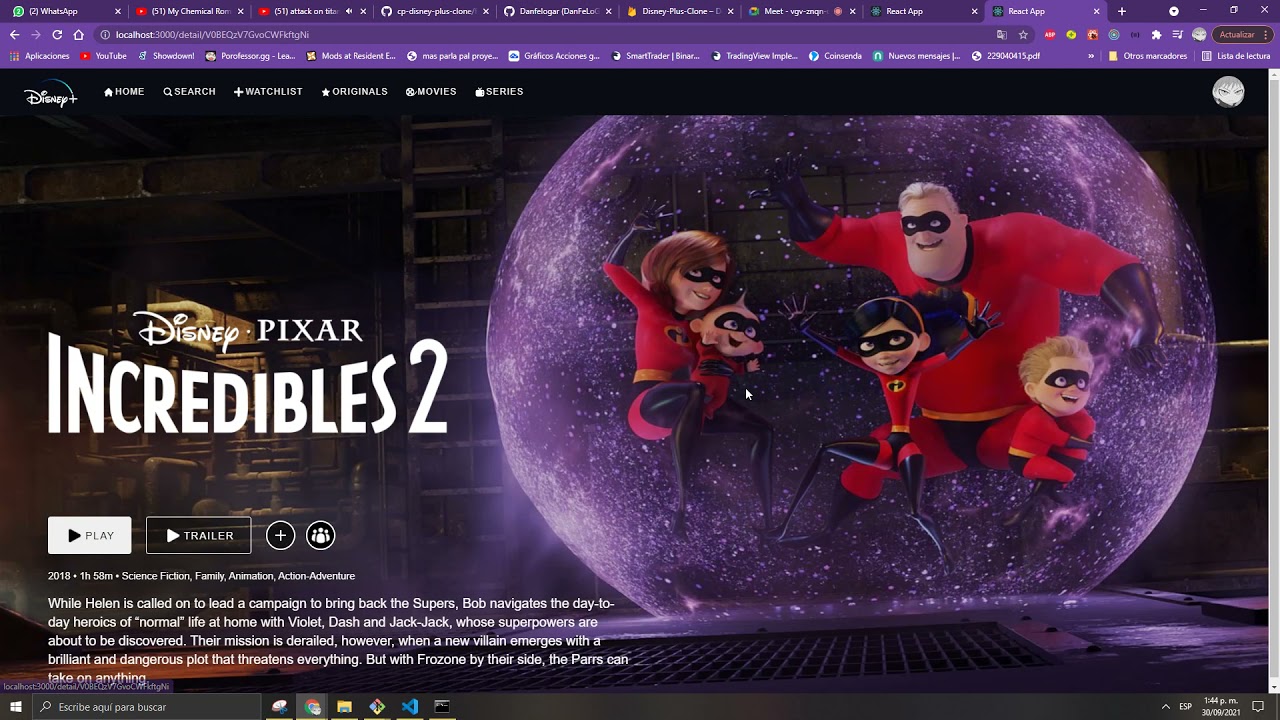Open SmartTrader bookmark
This screenshot has width=1280, height=720.
click(655, 56)
